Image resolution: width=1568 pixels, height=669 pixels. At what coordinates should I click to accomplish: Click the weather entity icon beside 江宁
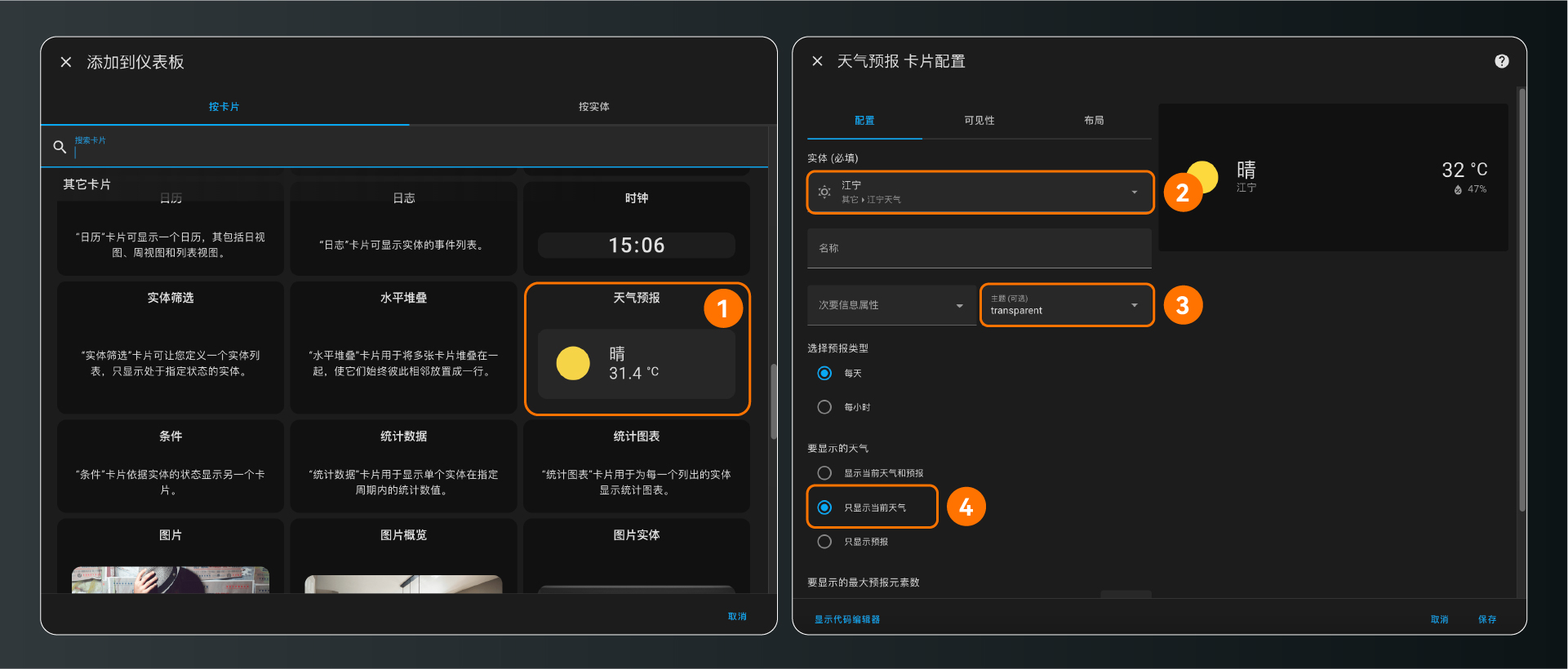click(824, 193)
